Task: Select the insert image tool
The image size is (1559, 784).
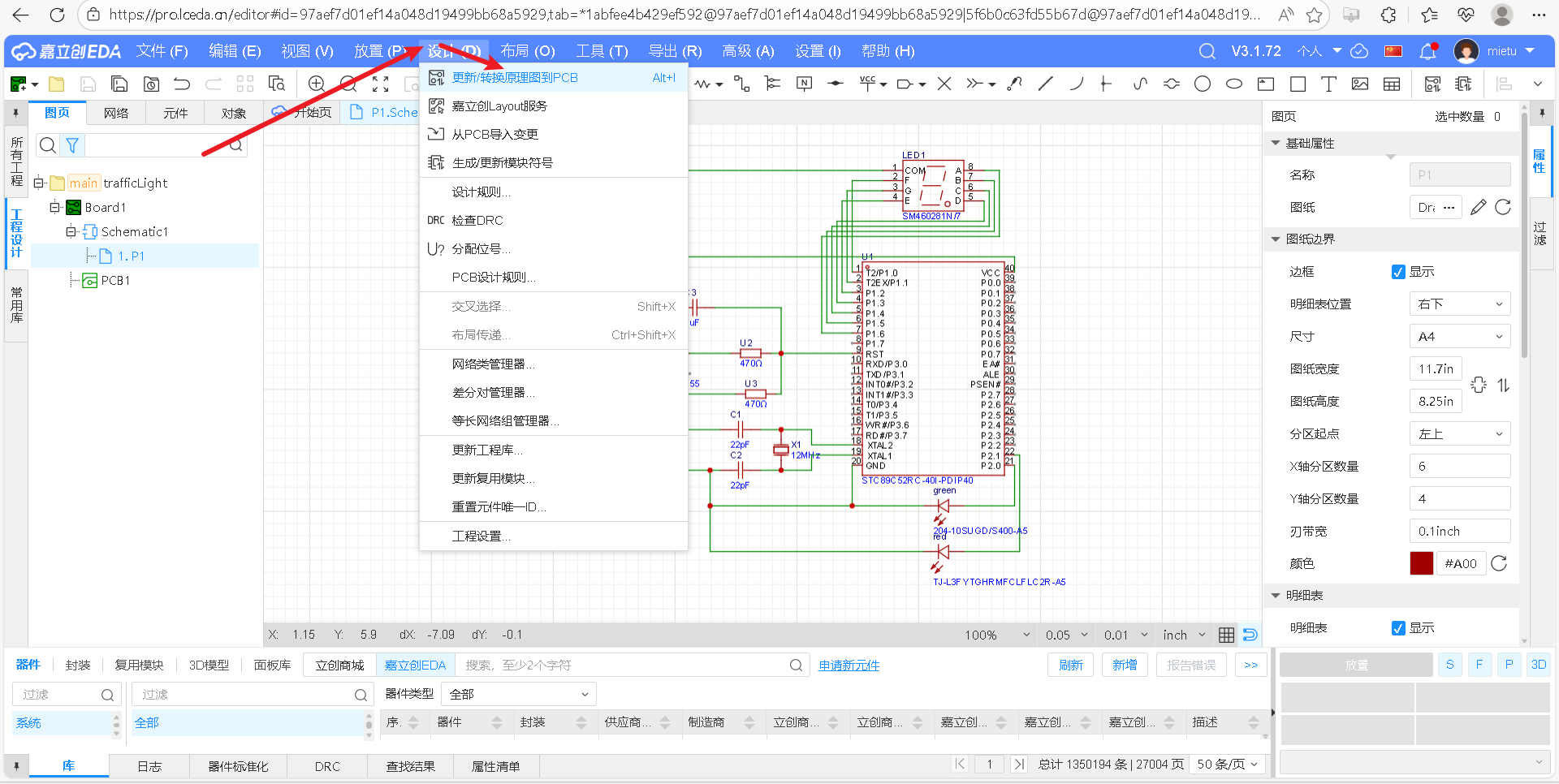Action: pos(1360,84)
